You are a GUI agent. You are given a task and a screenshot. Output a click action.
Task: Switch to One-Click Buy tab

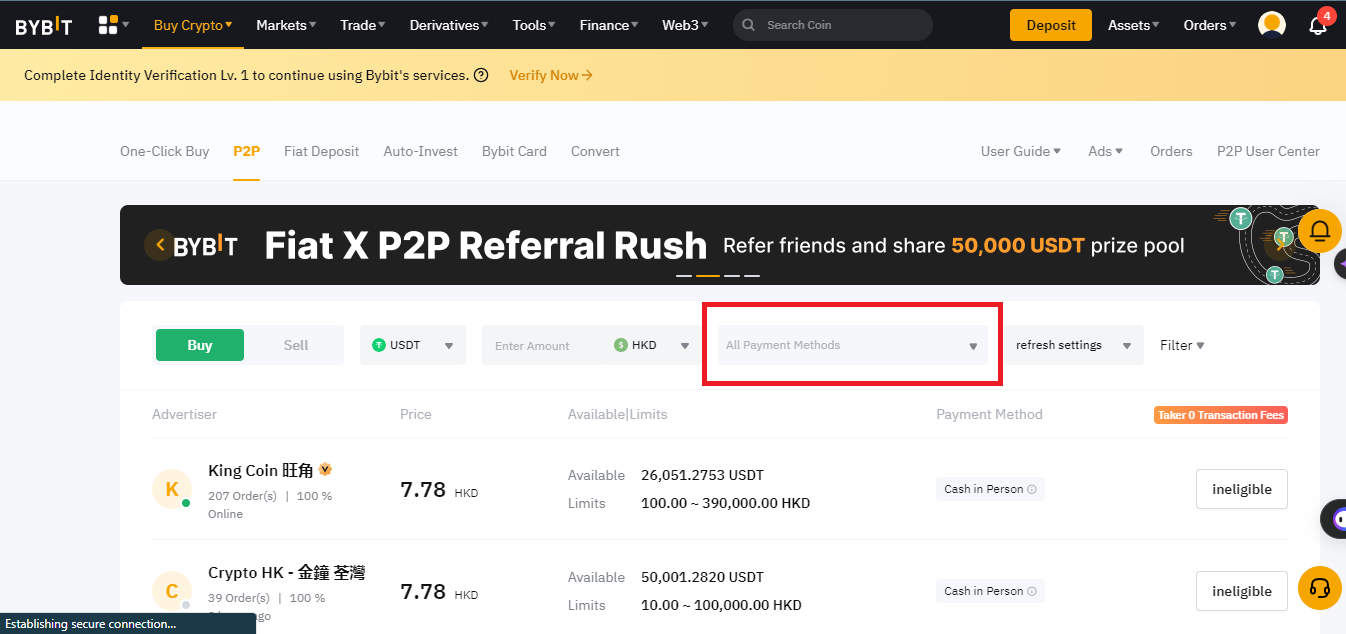pyautogui.click(x=165, y=151)
